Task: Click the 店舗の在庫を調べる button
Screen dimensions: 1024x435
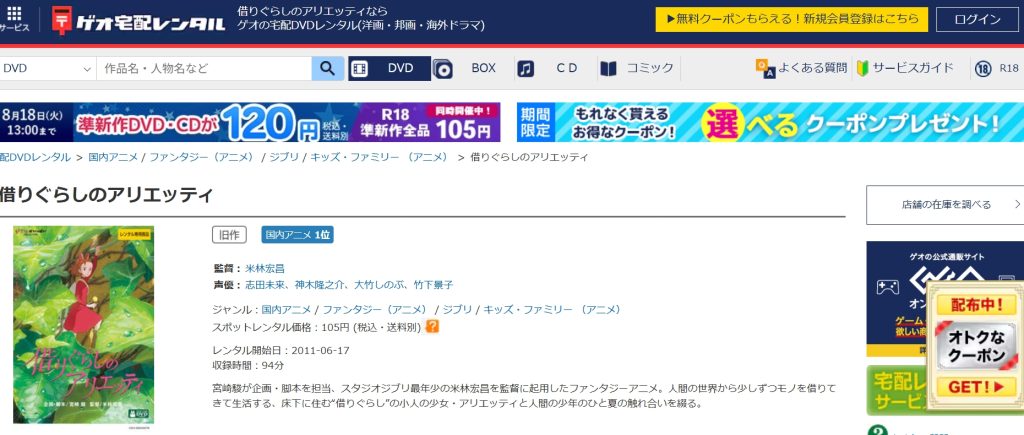Action: (946, 204)
